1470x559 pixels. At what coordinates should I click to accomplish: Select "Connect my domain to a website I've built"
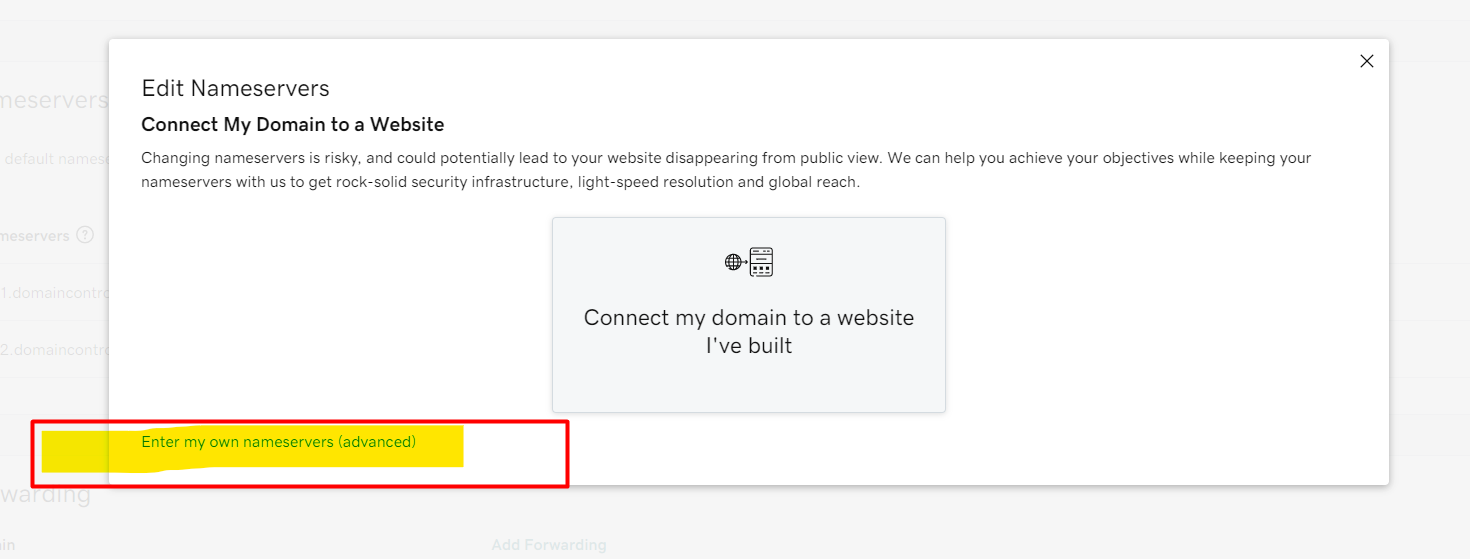[x=748, y=315]
